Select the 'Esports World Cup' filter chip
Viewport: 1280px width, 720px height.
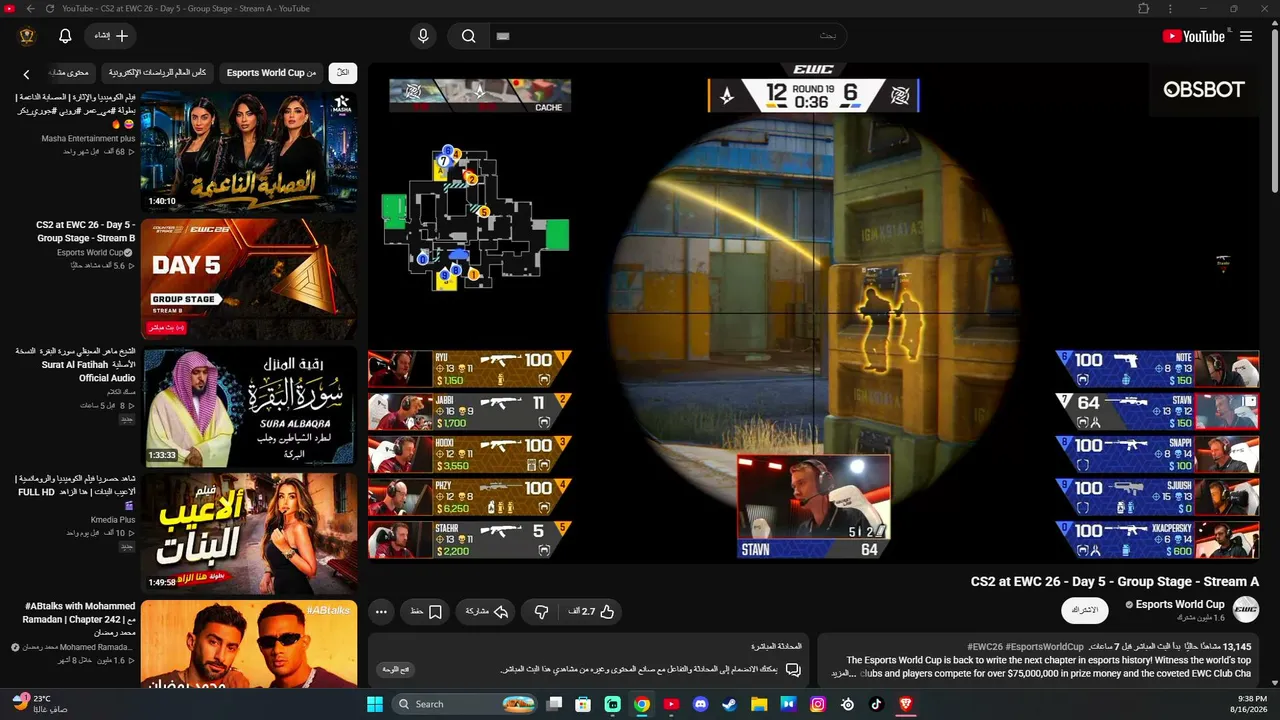pos(271,73)
